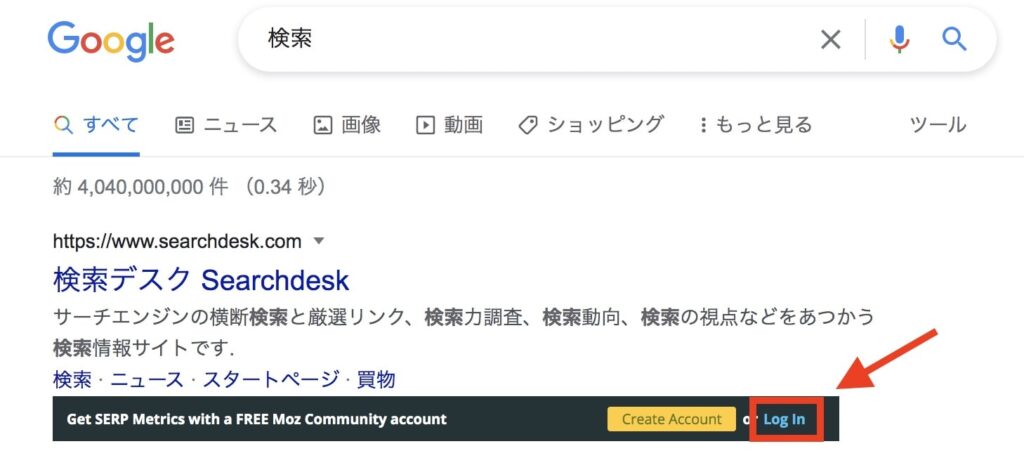This screenshot has width=1024, height=458.
Task: Open the スタートページ sitelink
Action: pos(271,379)
